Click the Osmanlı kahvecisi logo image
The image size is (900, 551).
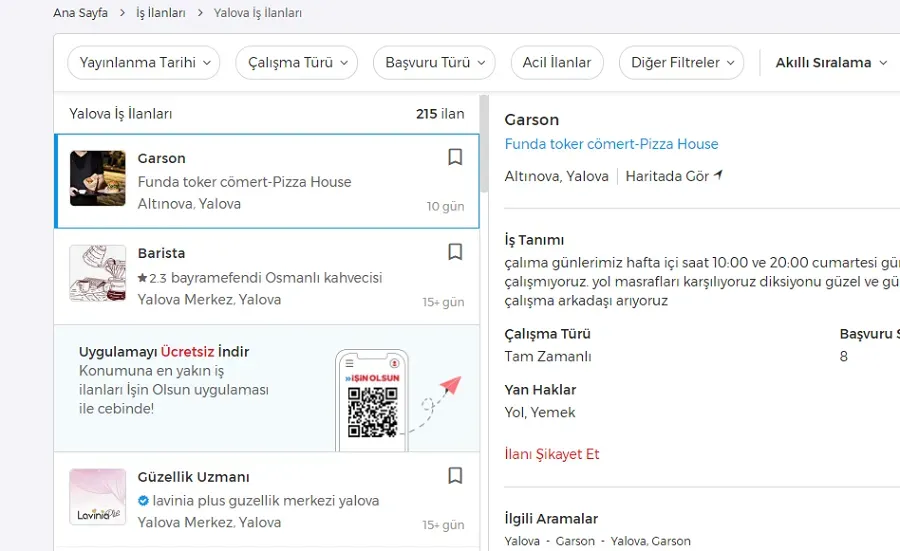tap(98, 273)
